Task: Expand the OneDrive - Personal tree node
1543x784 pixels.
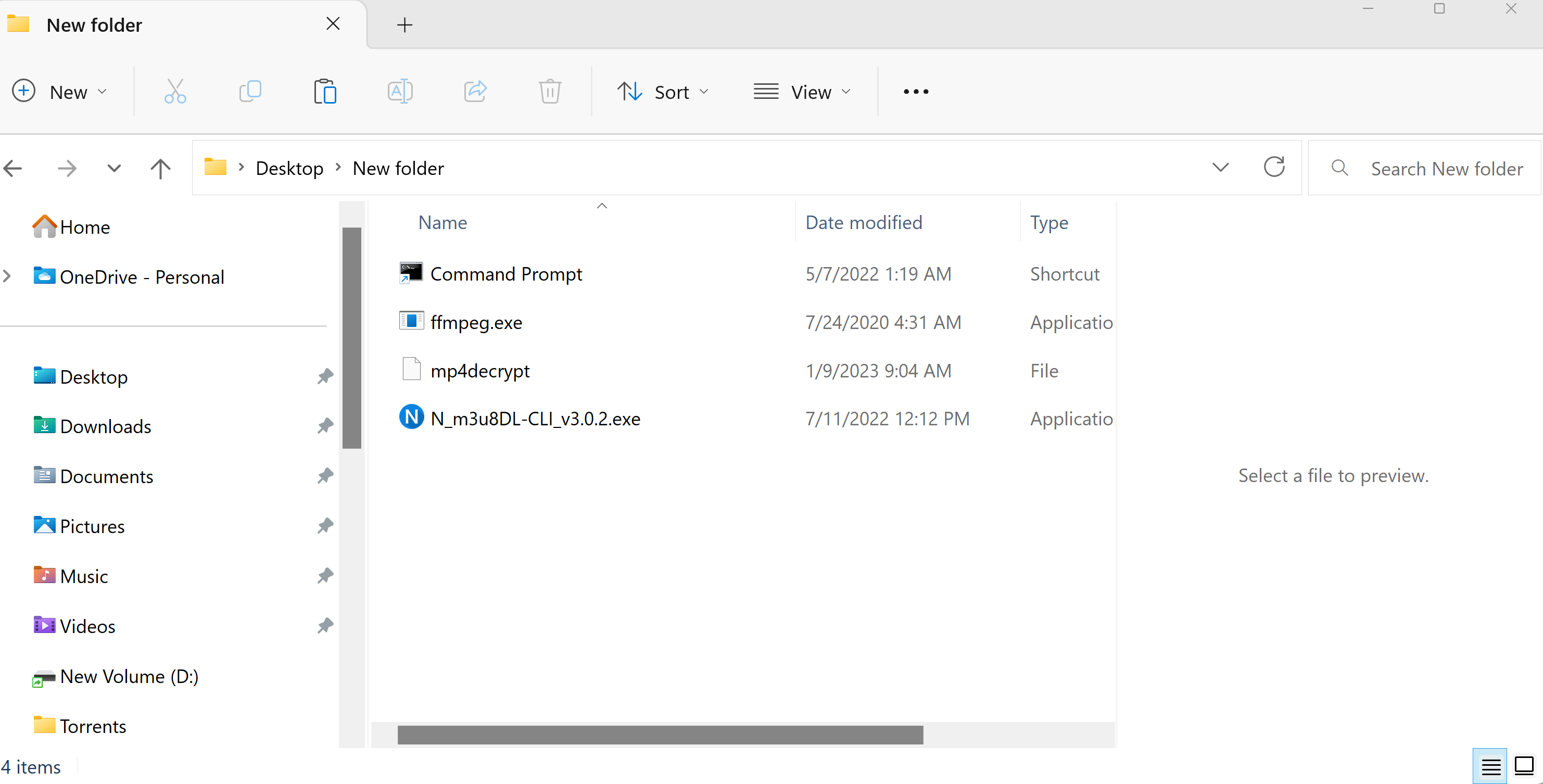Action: point(8,277)
